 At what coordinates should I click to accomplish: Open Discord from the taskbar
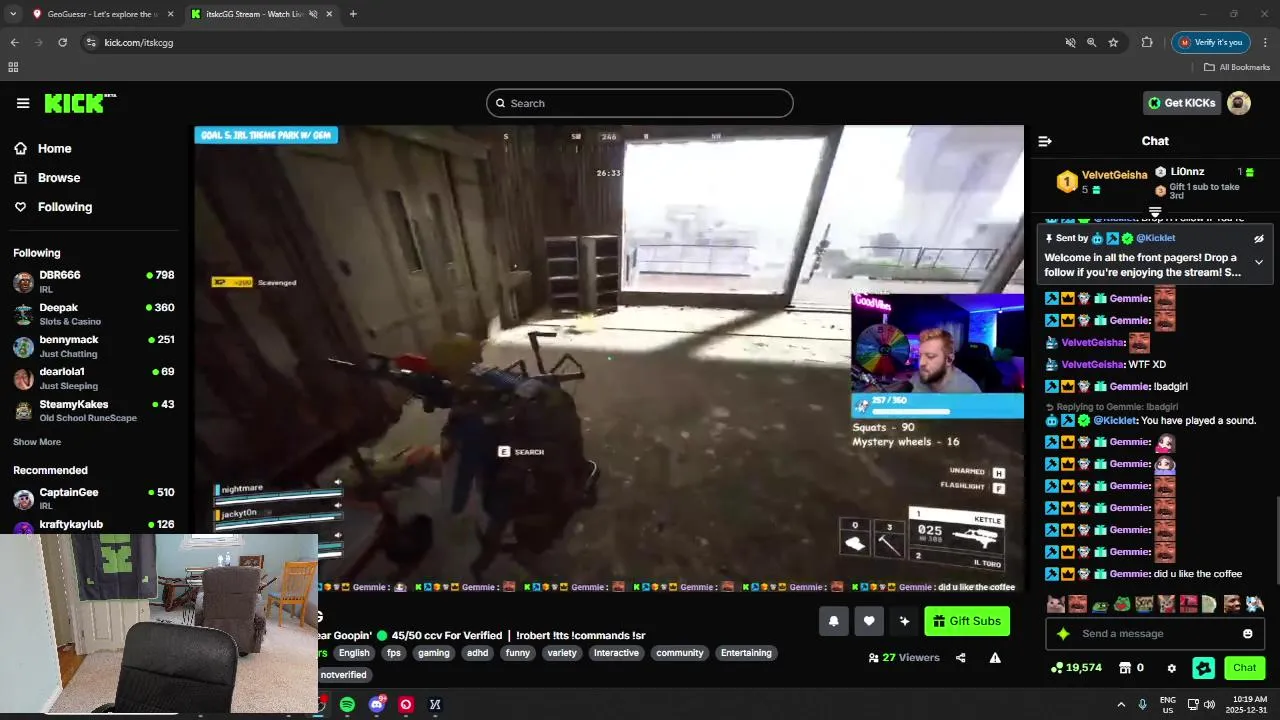pyautogui.click(x=377, y=704)
